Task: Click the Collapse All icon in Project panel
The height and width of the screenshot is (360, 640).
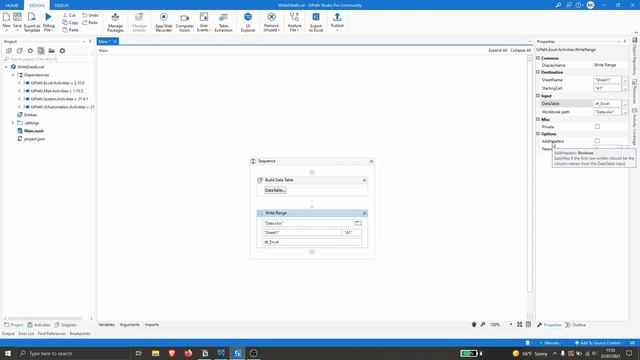Action: 20,51
